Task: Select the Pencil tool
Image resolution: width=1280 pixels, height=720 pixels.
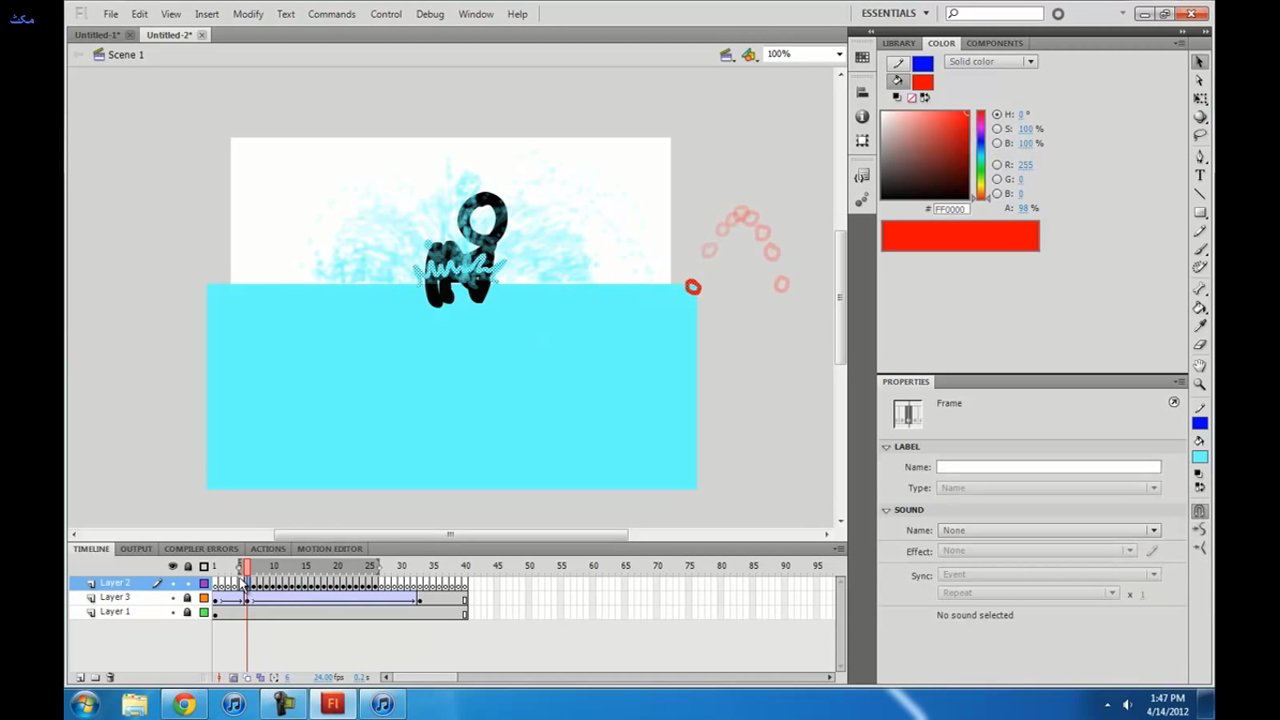Action: [1200, 231]
